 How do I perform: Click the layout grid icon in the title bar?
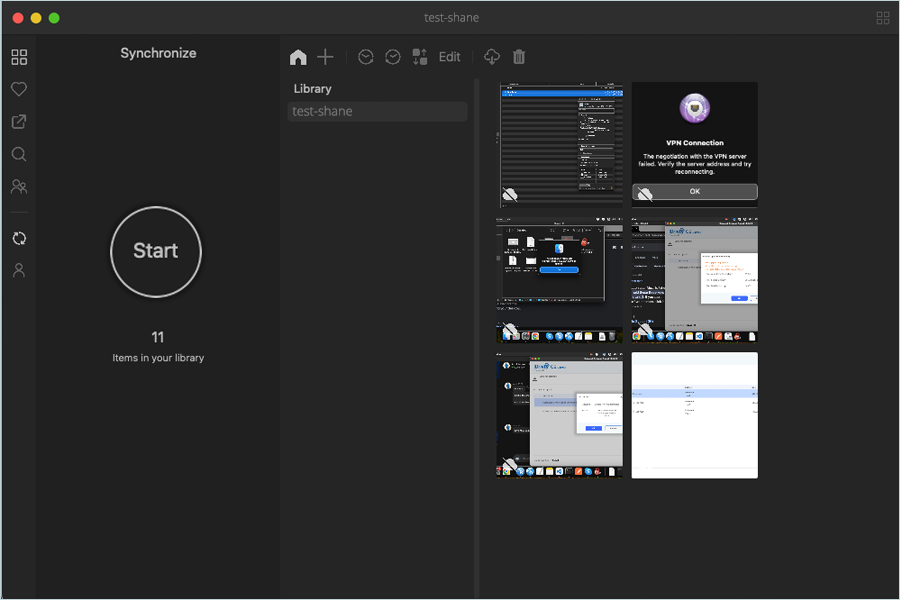tap(883, 18)
